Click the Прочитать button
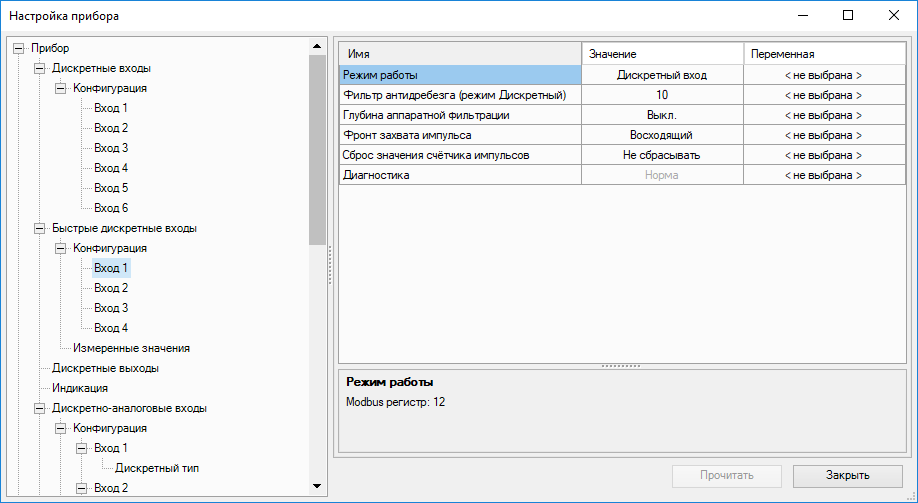Image resolution: width=918 pixels, height=503 pixels. point(727,475)
